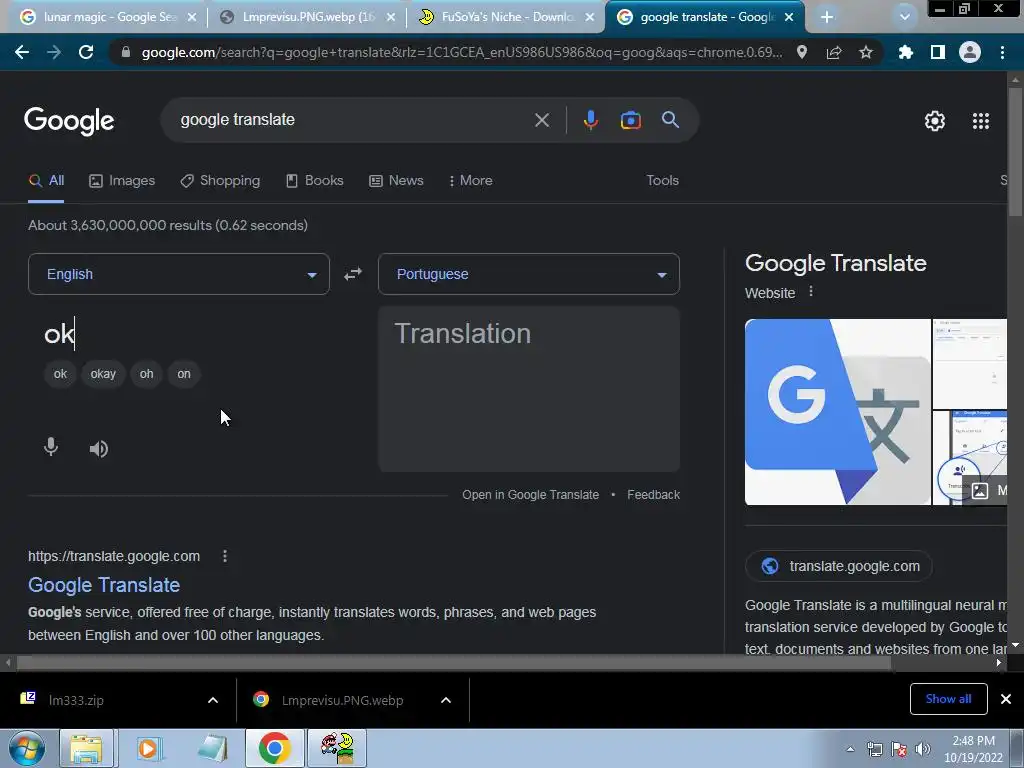Screen dimensions: 1024x768
Task: Open options dots next to translate.google.com URL
Action: tap(225, 556)
